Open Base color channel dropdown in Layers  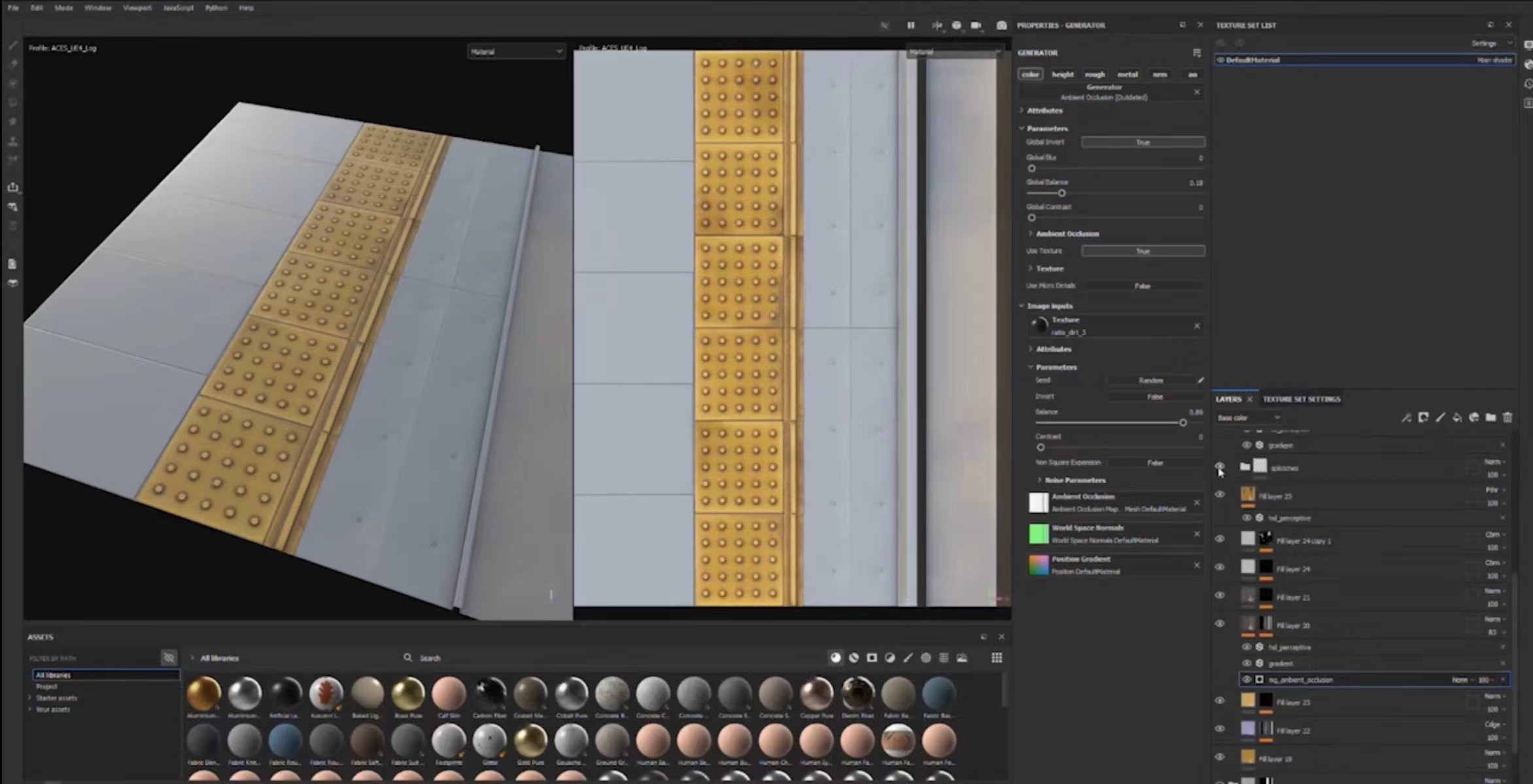(1249, 418)
